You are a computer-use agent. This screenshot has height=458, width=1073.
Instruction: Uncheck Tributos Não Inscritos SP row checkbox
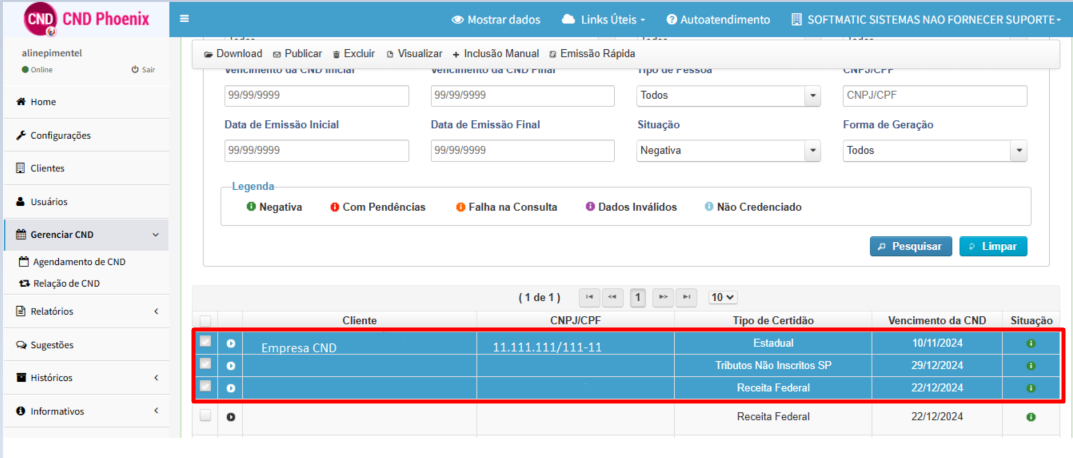(205, 364)
